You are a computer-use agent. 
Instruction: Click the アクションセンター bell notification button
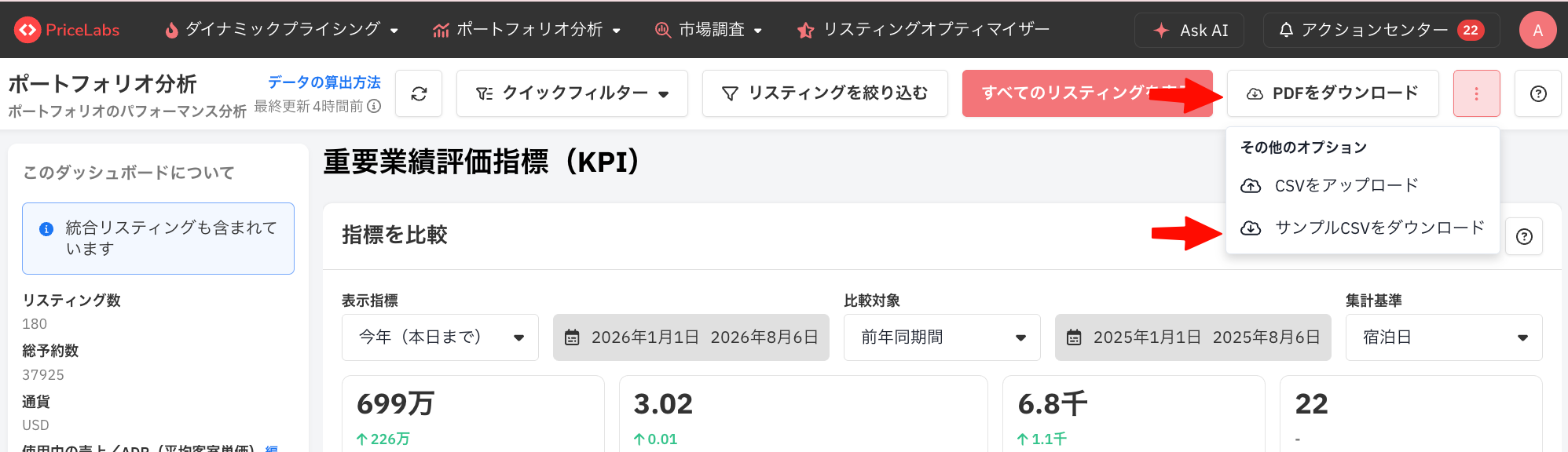1381,30
